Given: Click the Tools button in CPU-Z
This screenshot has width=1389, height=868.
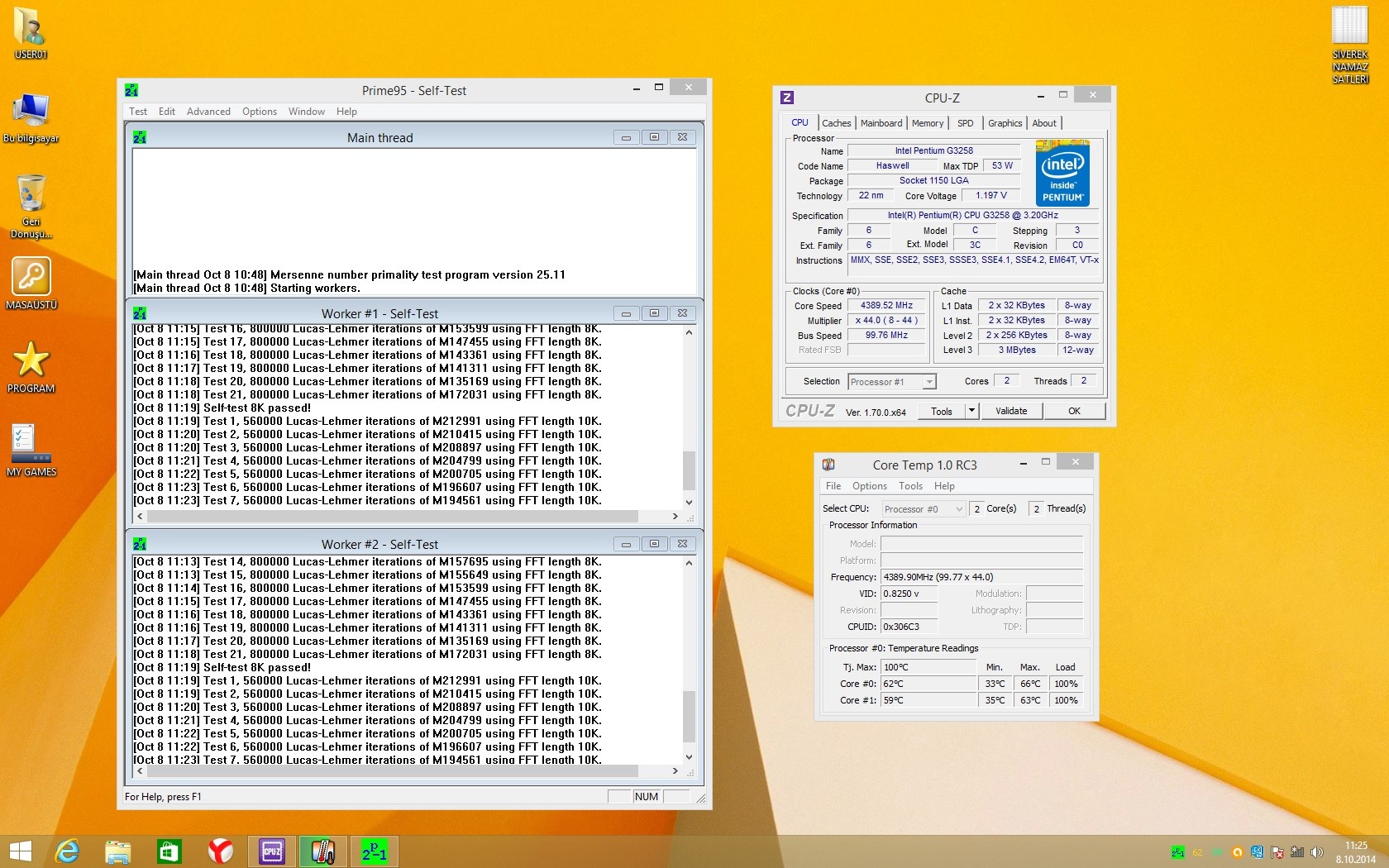Looking at the screenshot, I should click(x=942, y=411).
